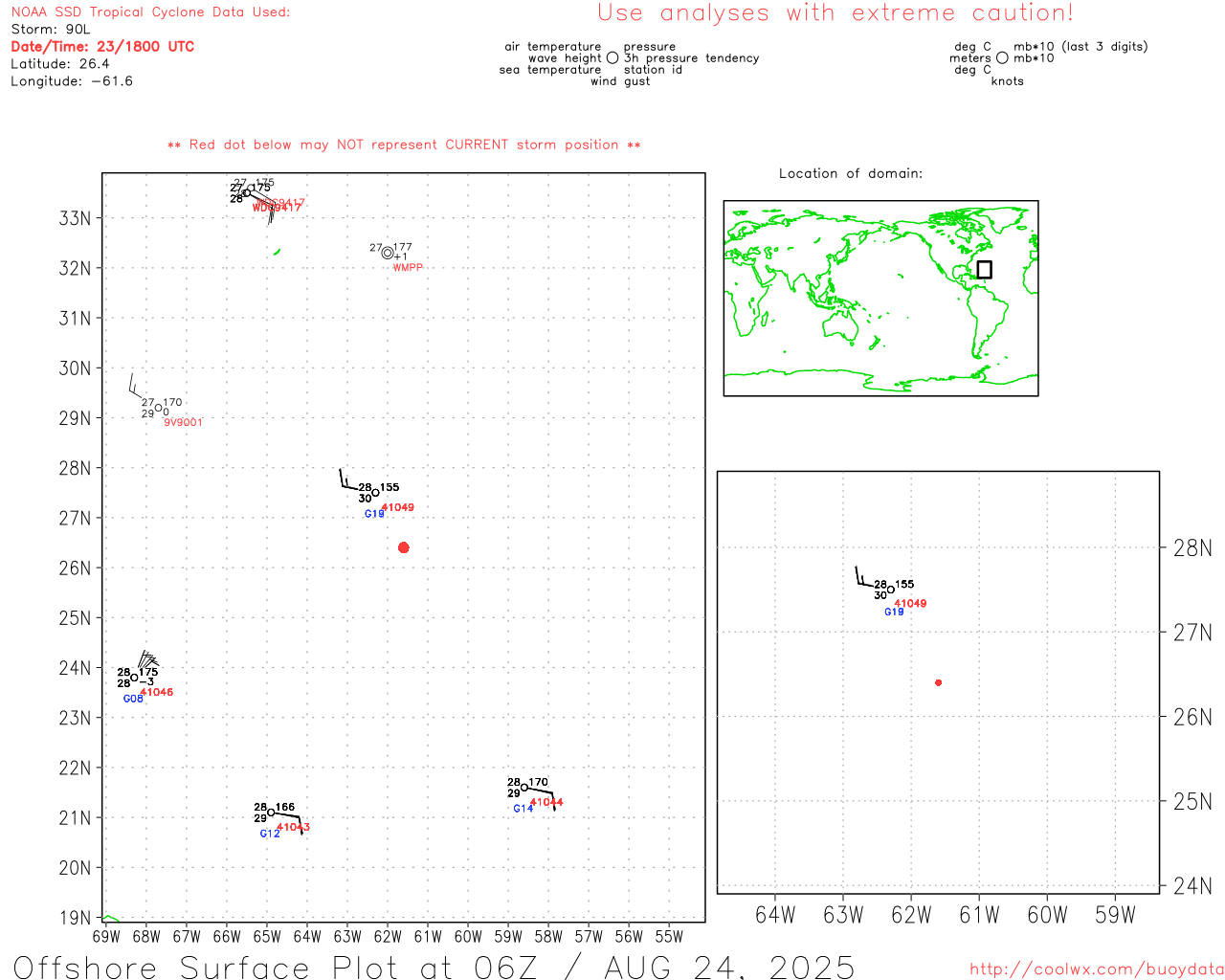Click the blue G08 station label
Image resolution: width=1225 pixels, height=980 pixels.
click(133, 699)
